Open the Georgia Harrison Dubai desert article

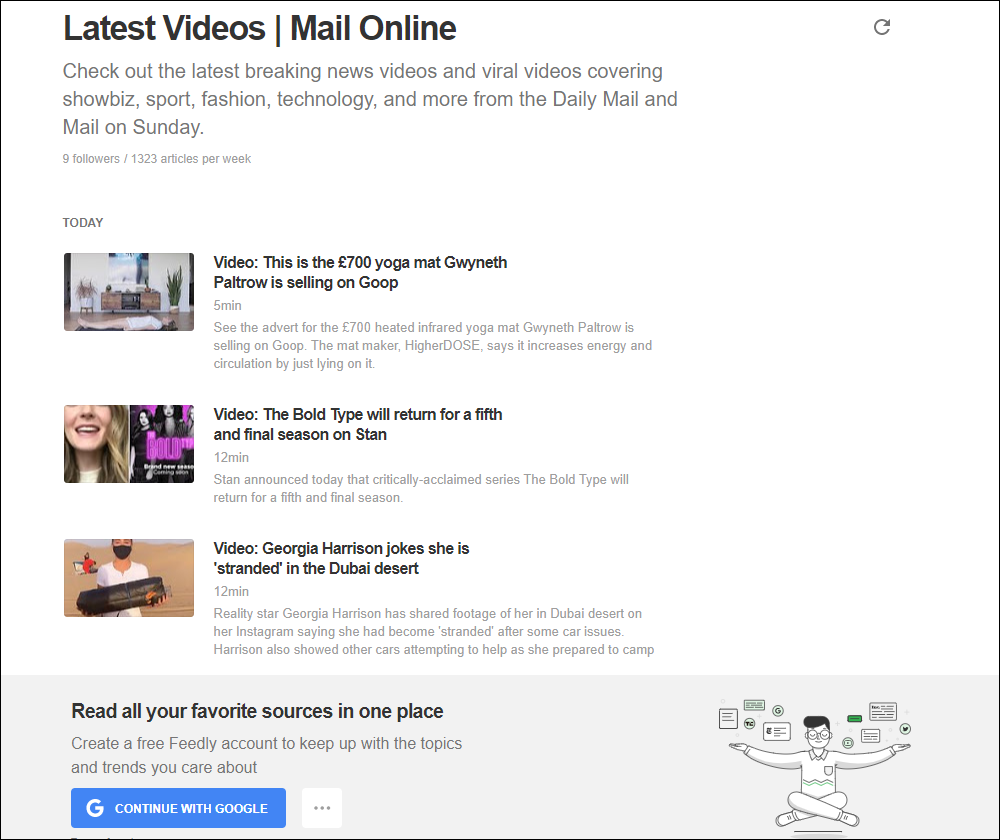(341, 558)
